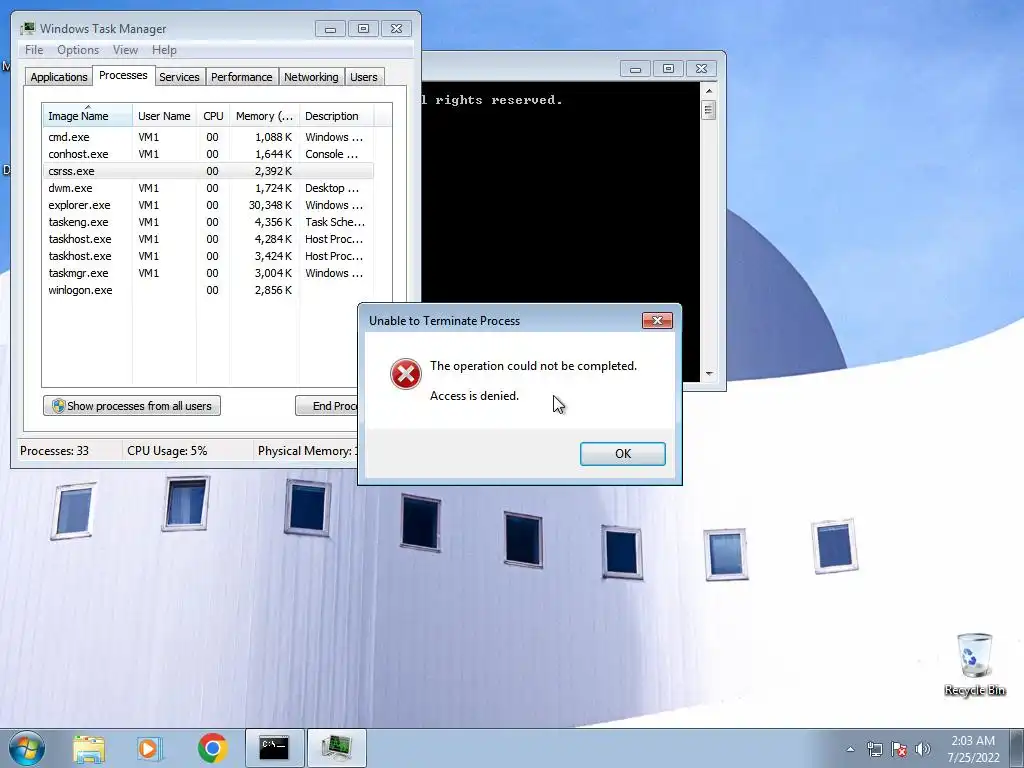This screenshot has height=768, width=1024.
Task: Click the Processes: 33 status text
Action: pyautogui.click(x=54, y=451)
